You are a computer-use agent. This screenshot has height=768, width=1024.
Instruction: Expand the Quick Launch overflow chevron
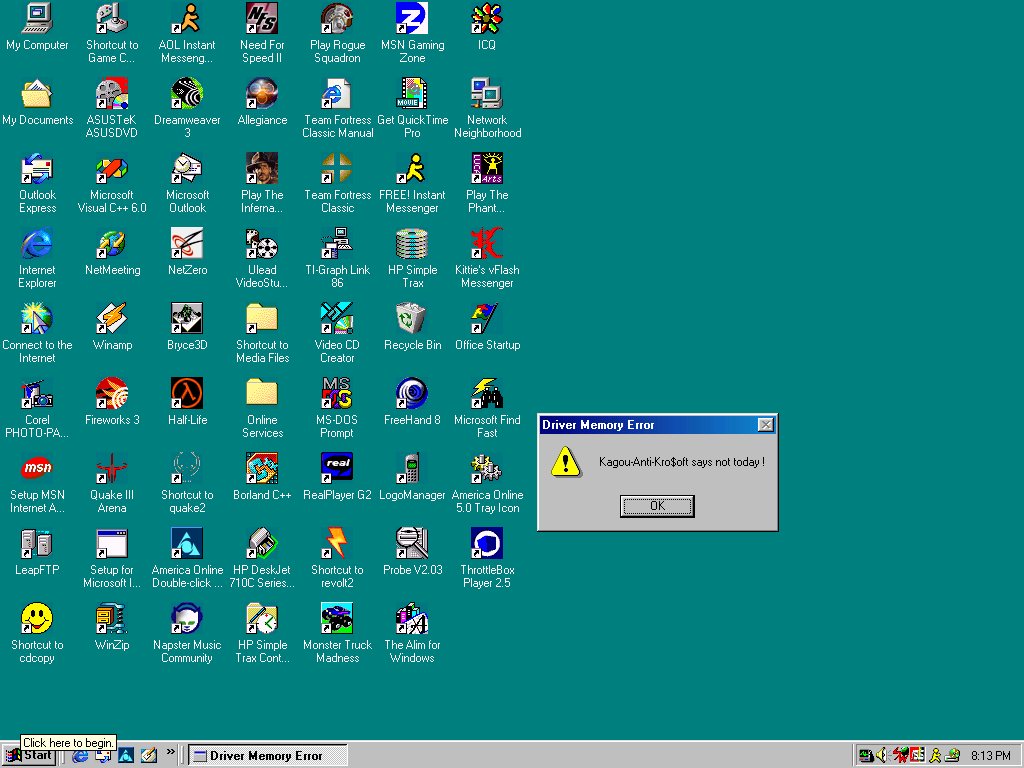(x=170, y=752)
